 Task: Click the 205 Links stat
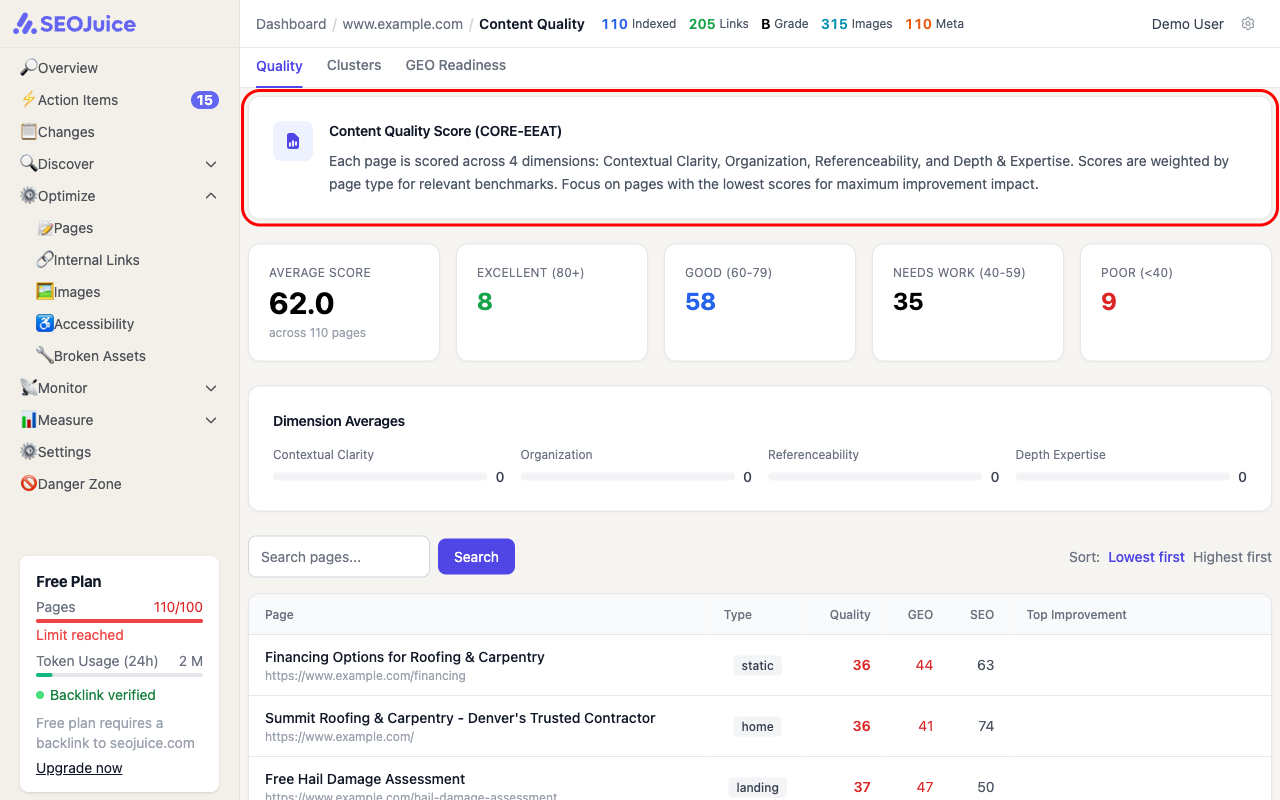pyautogui.click(x=718, y=24)
